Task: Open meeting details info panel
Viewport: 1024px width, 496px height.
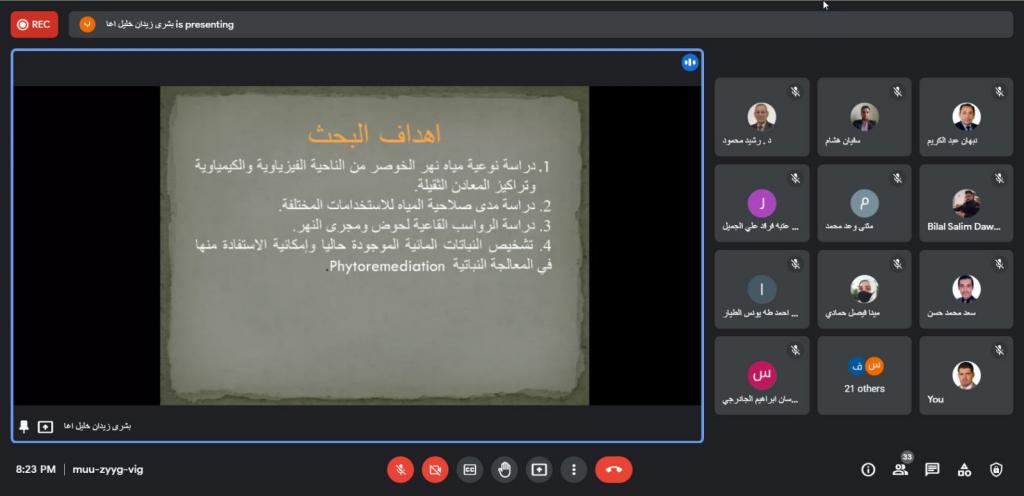Action: click(868, 469)
